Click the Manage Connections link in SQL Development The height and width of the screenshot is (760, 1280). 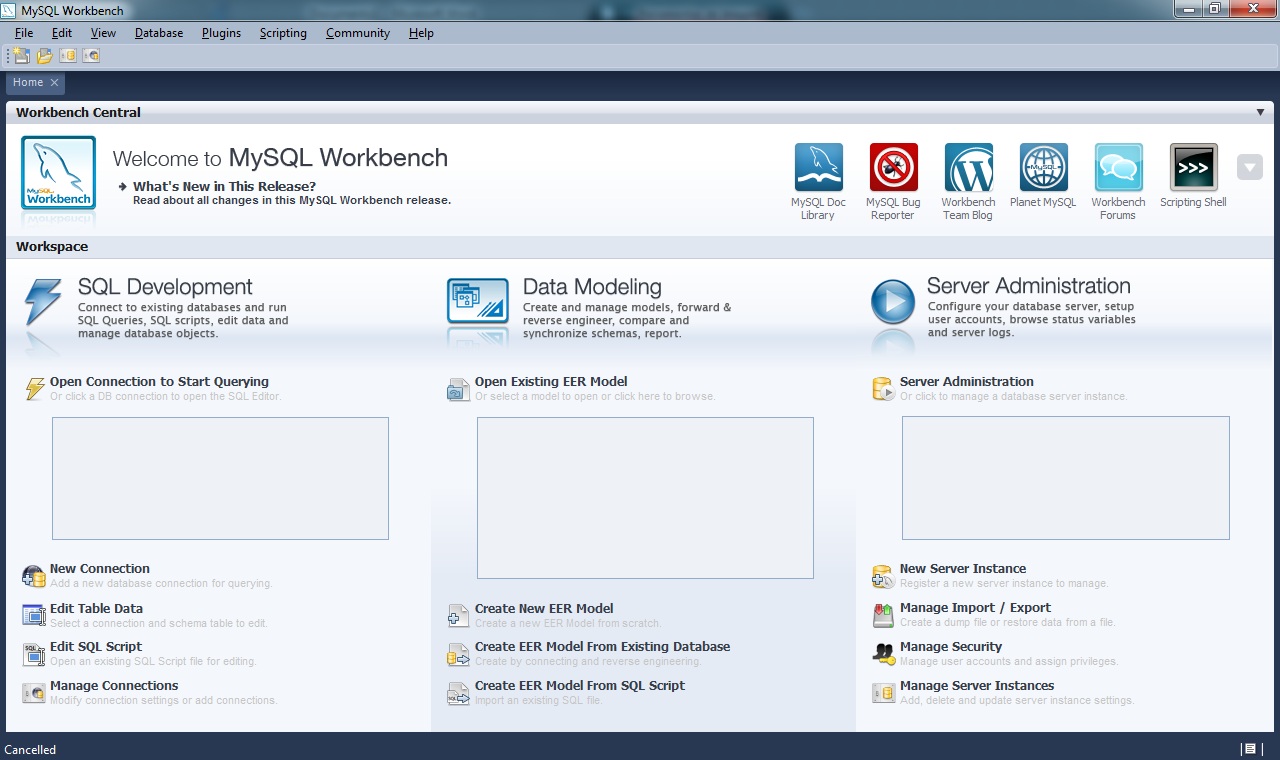pyautogui.click(x=114, y=686)
